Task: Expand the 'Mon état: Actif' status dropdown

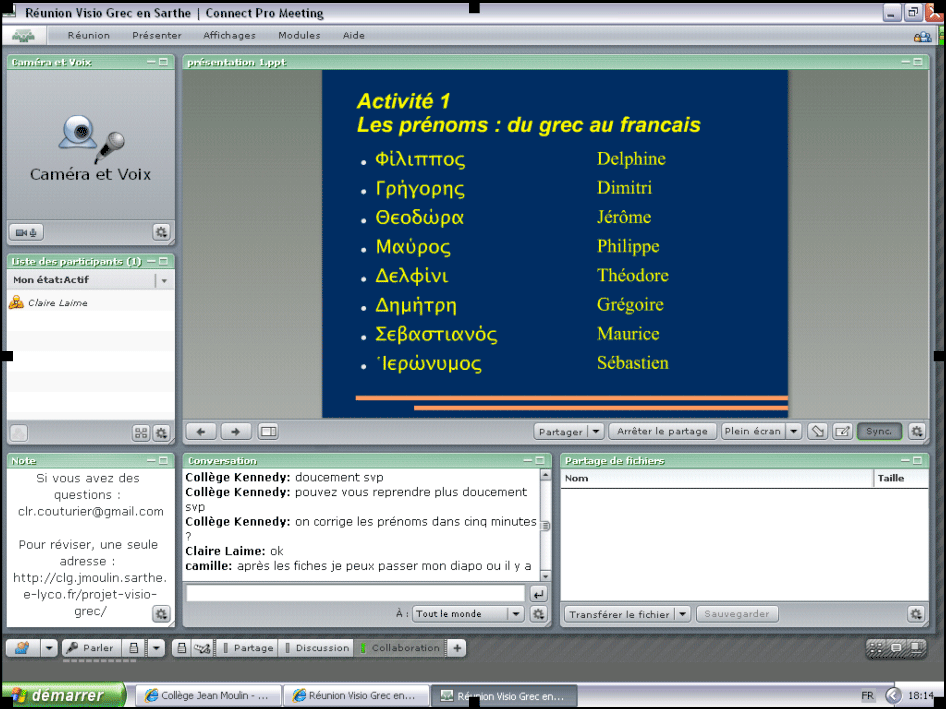Action: click(x=163, y=281)
